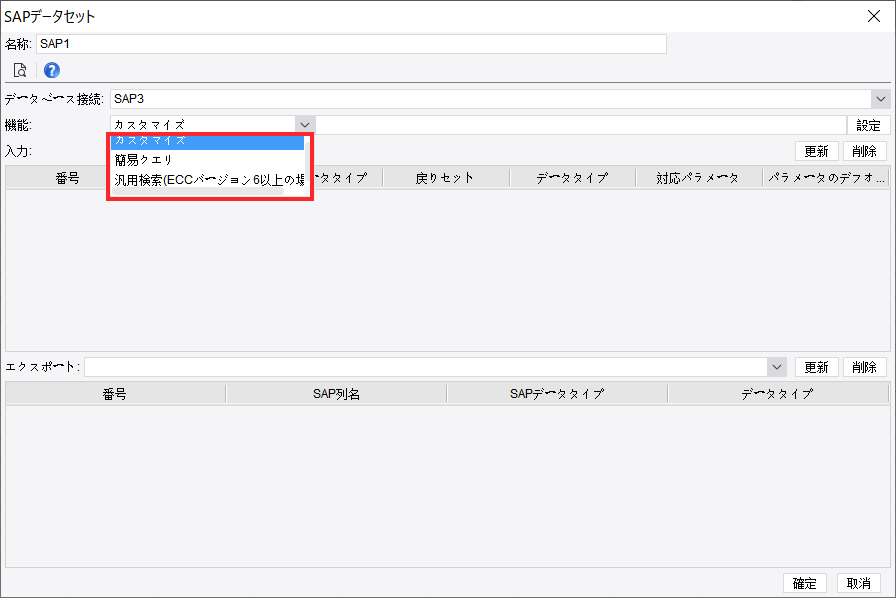Click the 対応パラメータ column header
896x598 pixels.
698,178
